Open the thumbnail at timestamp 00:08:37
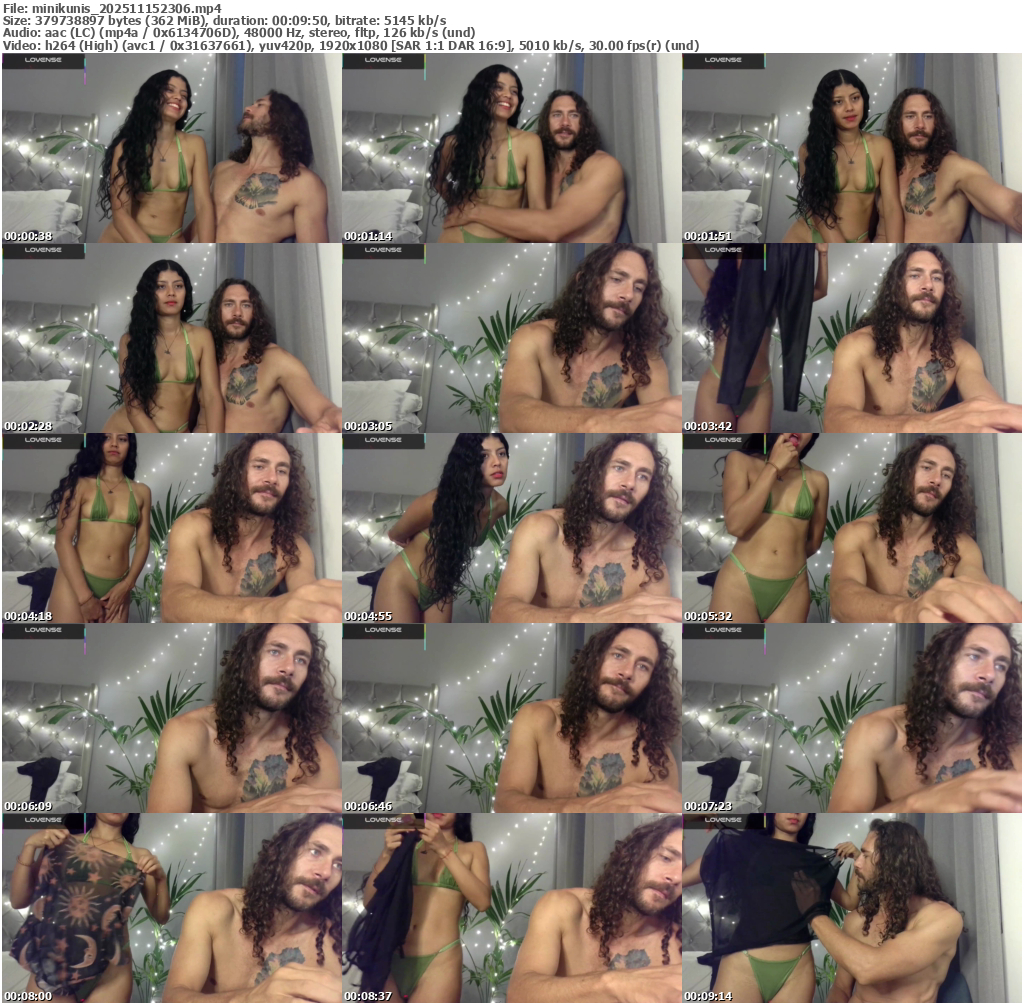The height and width of the screenshot is (1003, 1024). pyautogui.click(x=512, y=908)
